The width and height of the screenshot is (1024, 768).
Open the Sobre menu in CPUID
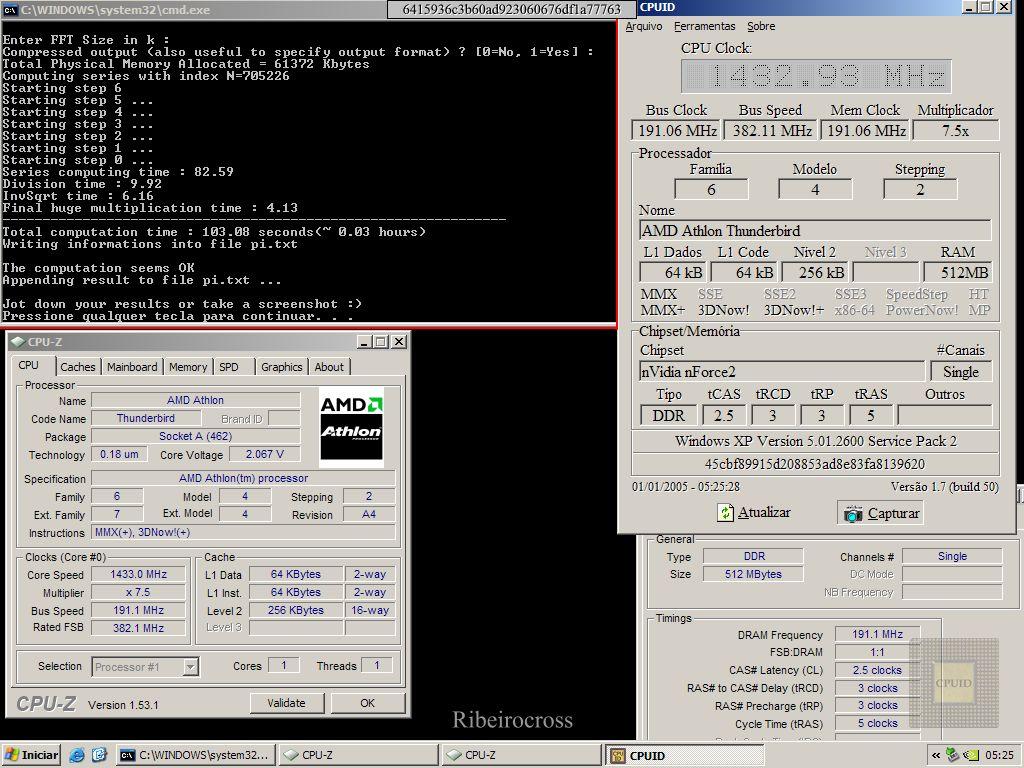coord(761,26)
